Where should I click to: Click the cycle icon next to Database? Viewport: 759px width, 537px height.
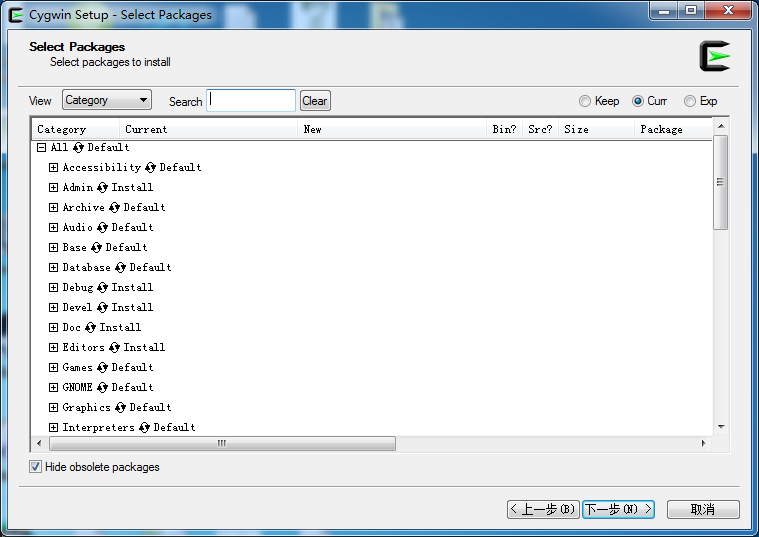click(x=120, y=268)
